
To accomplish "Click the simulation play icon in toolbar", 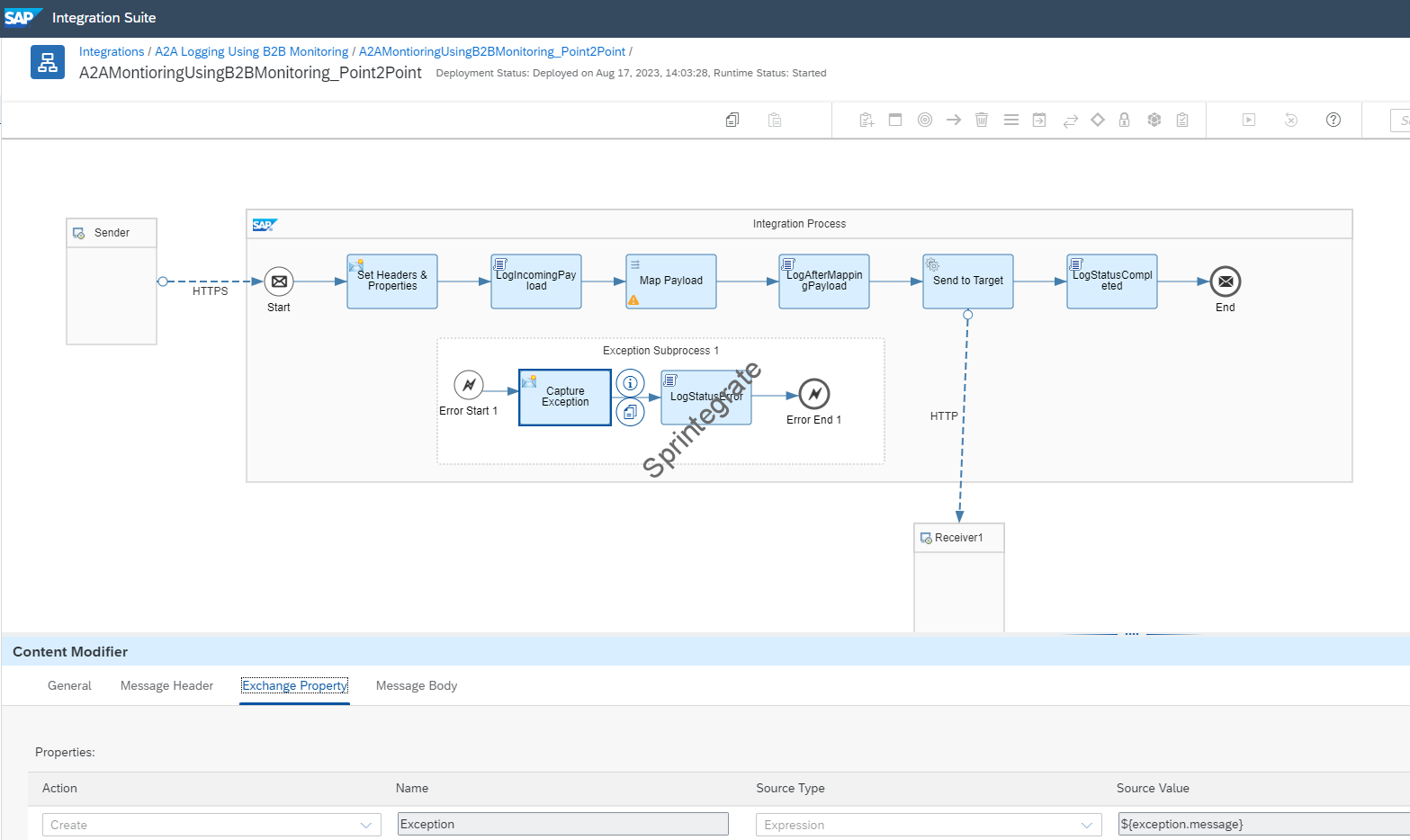I will (x=1249, y=120).
